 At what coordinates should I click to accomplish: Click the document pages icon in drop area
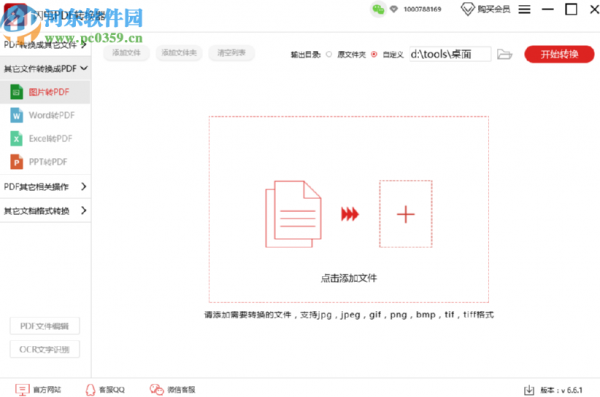[293, 214]
